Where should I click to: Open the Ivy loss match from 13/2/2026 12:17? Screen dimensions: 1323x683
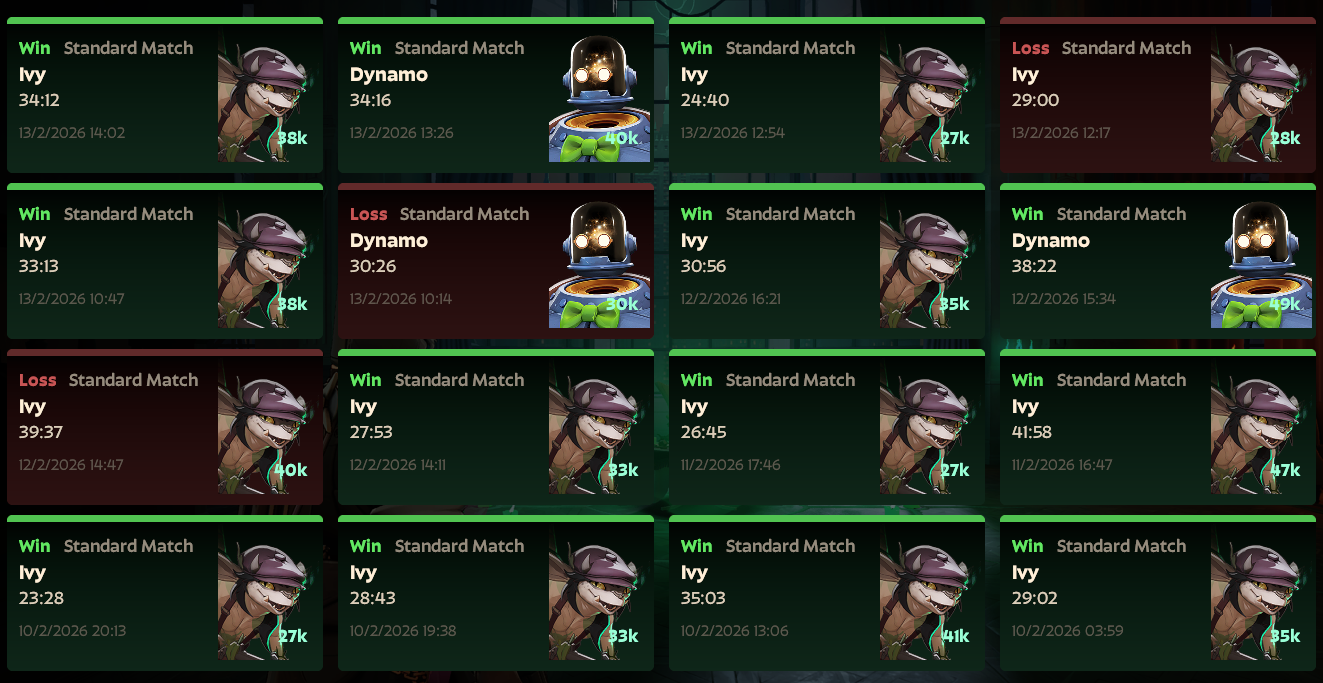click(1158, 95)
